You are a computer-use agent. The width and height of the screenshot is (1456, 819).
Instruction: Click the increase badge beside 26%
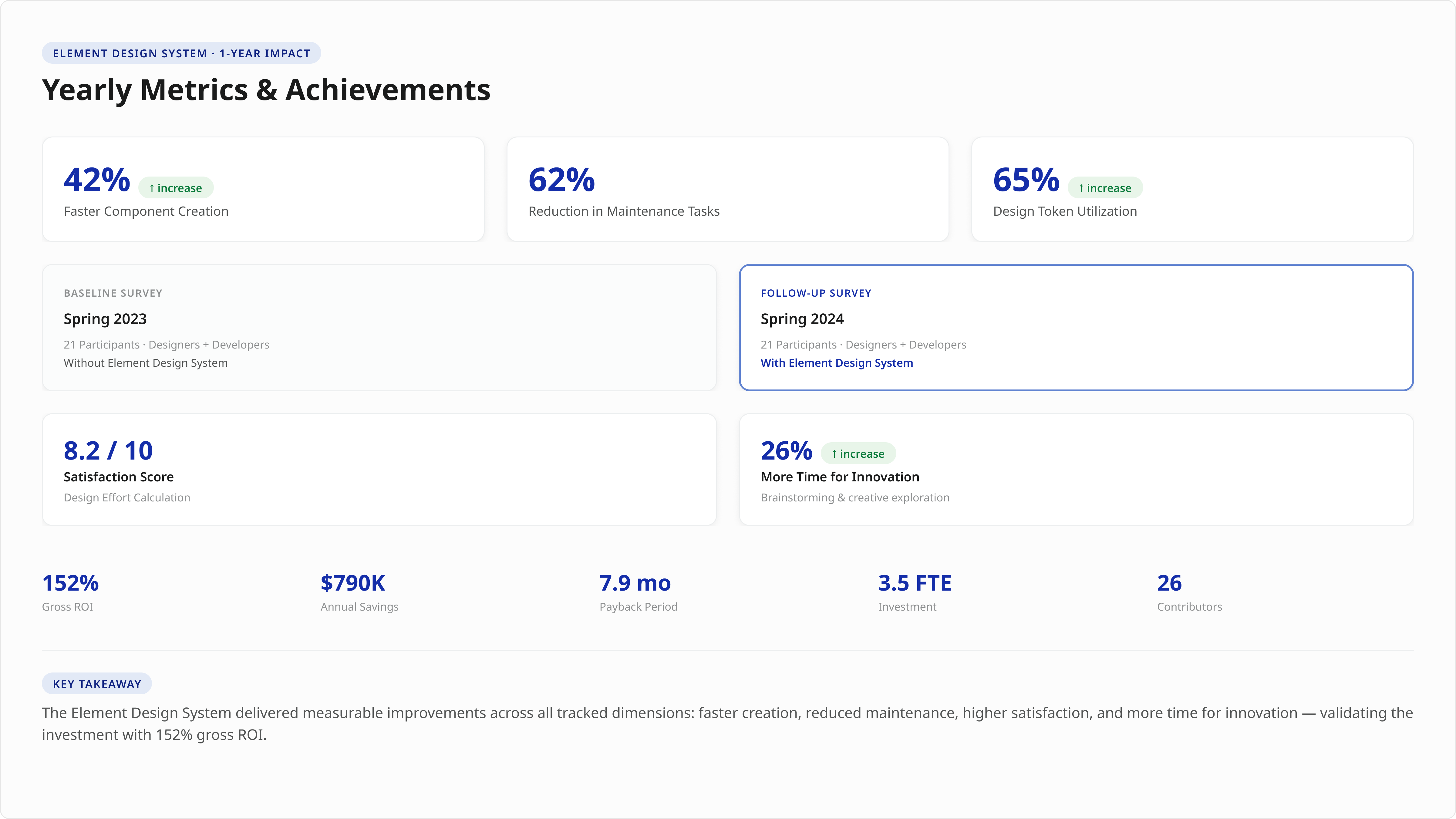point(858,453)
